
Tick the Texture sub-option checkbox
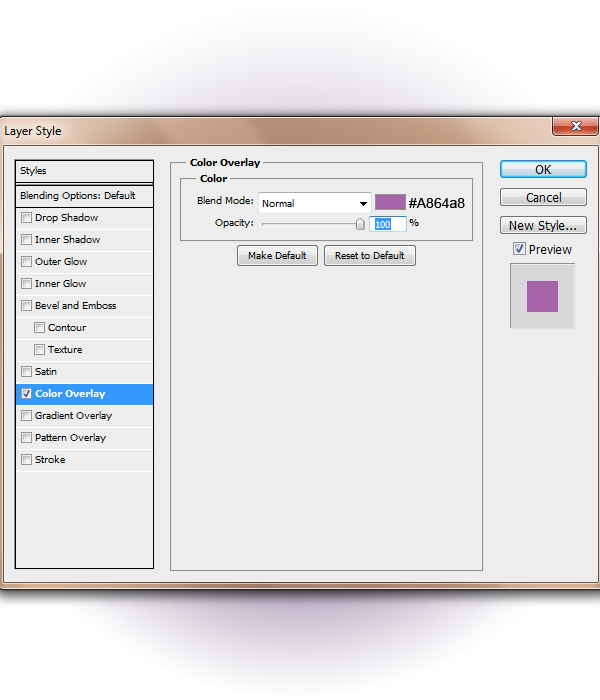(39, 350)
